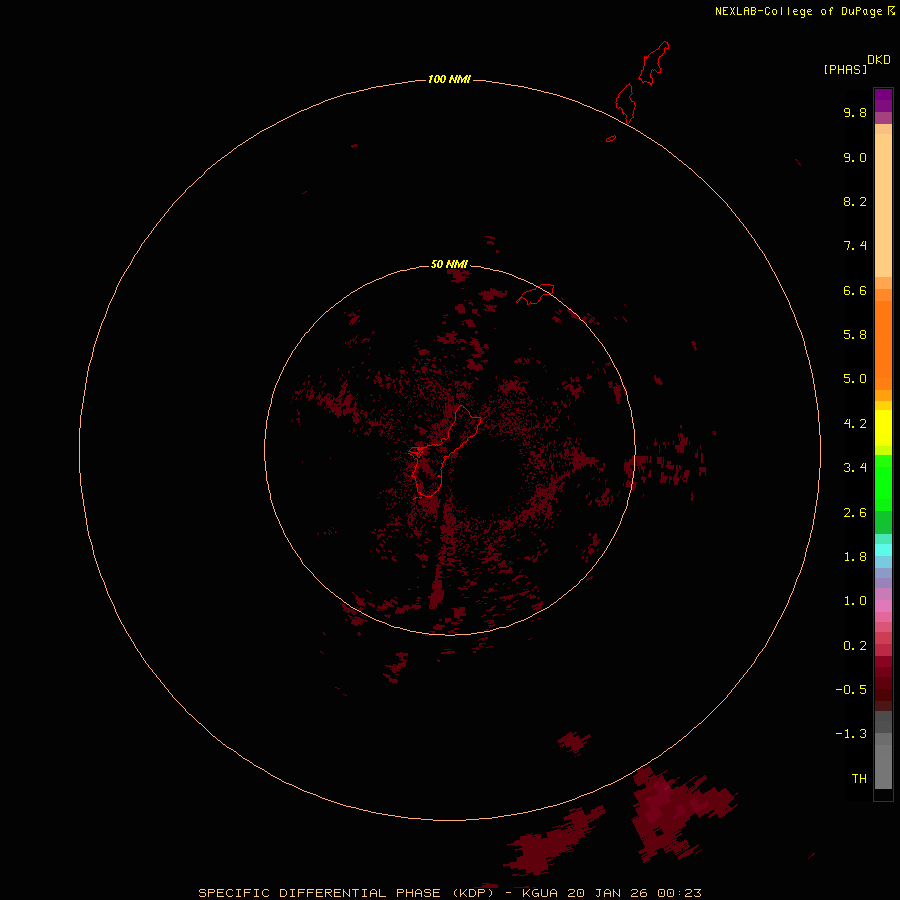The width and height of the screenshot is (900, 900).
Task: Select the 50 NMI range ring label
Action: pyautogui.click(x=449, y=264)
